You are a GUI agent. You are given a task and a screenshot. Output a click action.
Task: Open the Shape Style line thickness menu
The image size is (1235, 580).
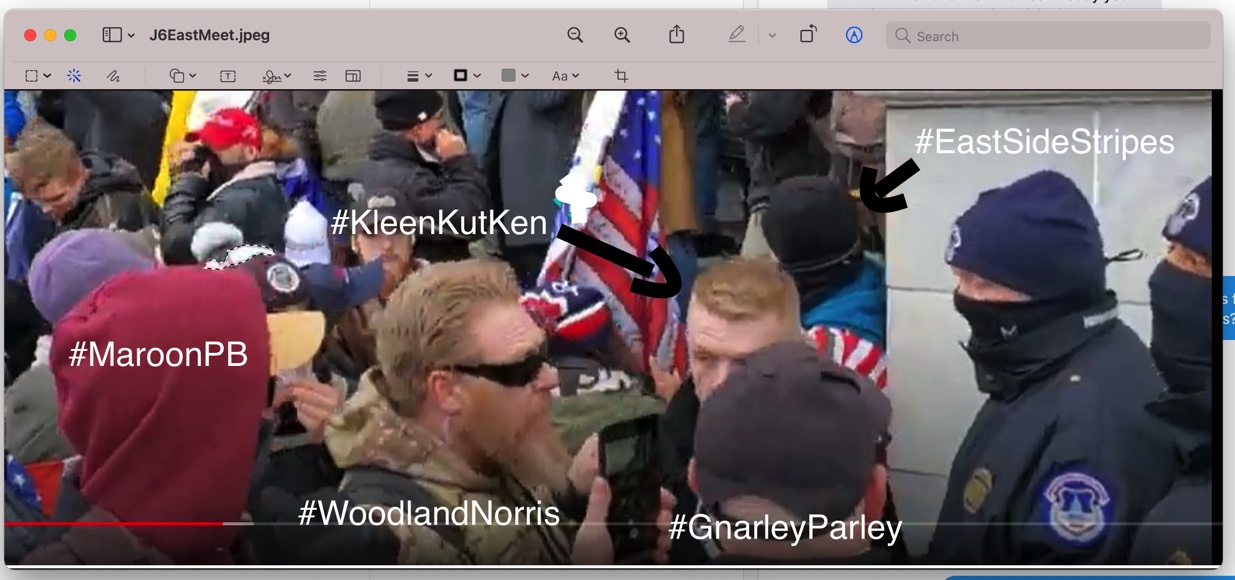[412, 76]
